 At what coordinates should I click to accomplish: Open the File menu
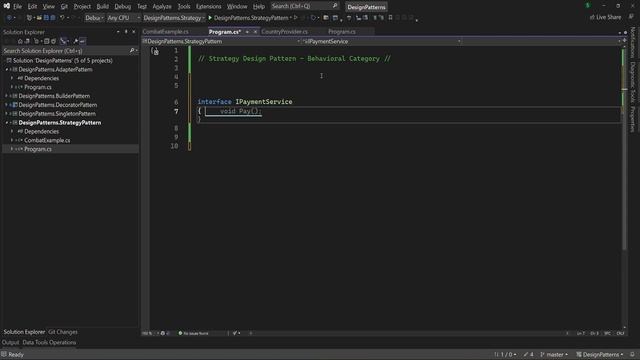(18, 7)
